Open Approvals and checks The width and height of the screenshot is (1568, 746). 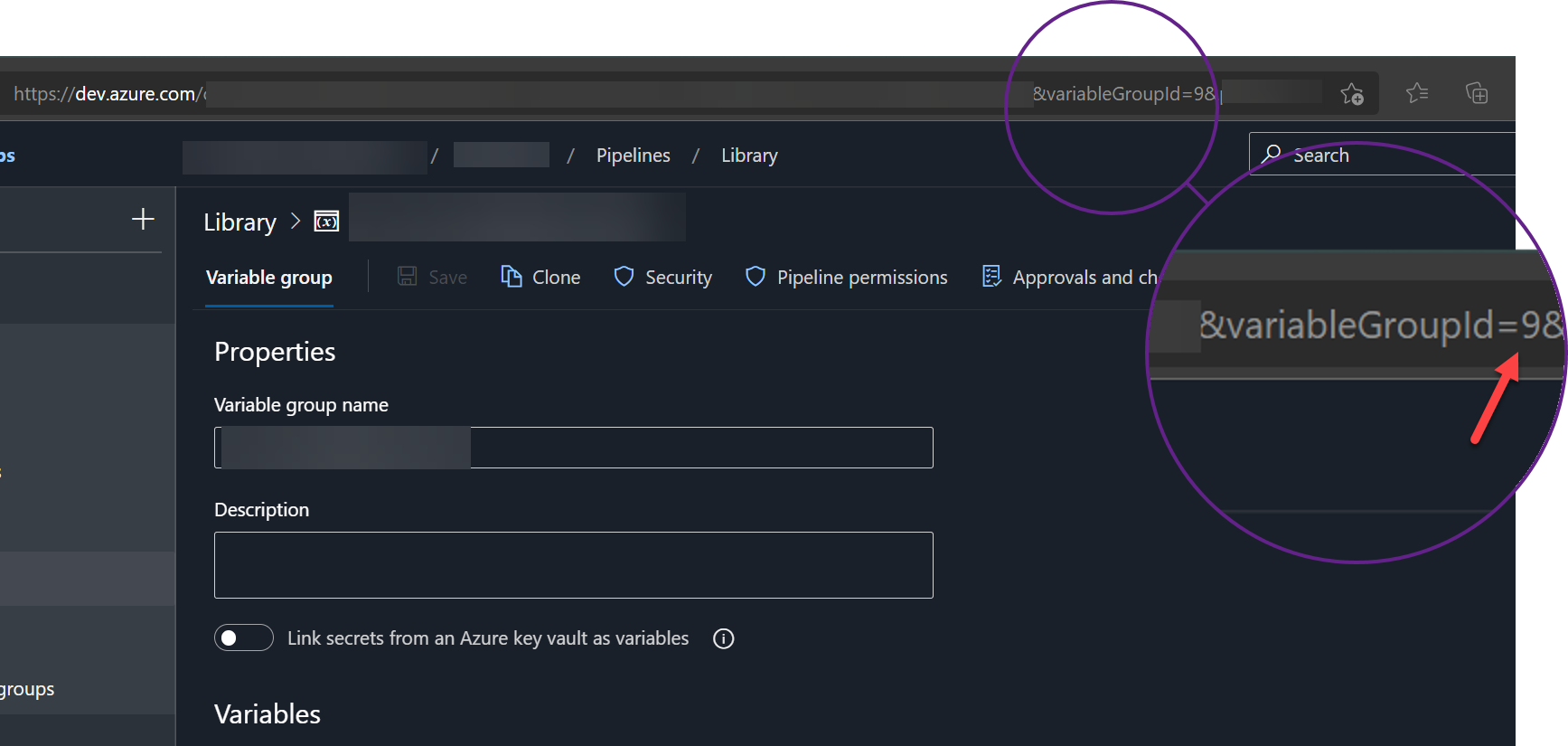[x=1069, y=277]
